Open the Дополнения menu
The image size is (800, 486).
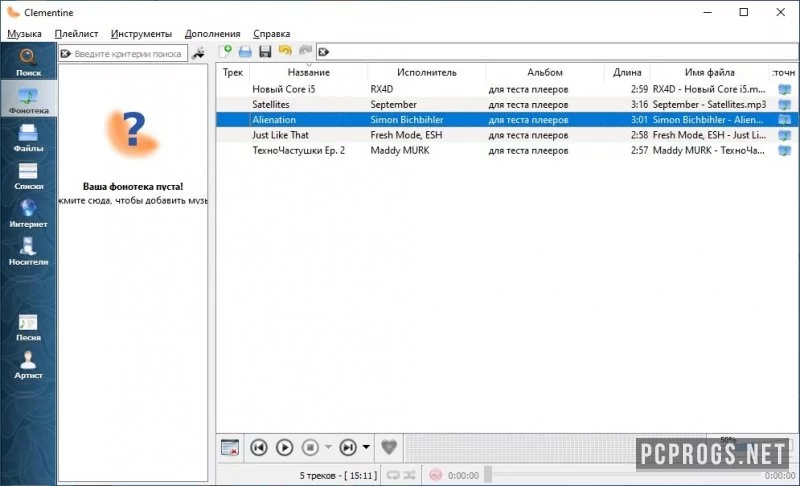[212, 34]
